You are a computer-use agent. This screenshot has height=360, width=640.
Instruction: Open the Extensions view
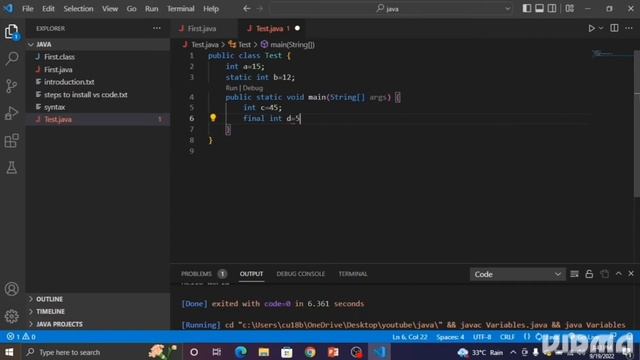pyautogui.click(x=11, y=140)
